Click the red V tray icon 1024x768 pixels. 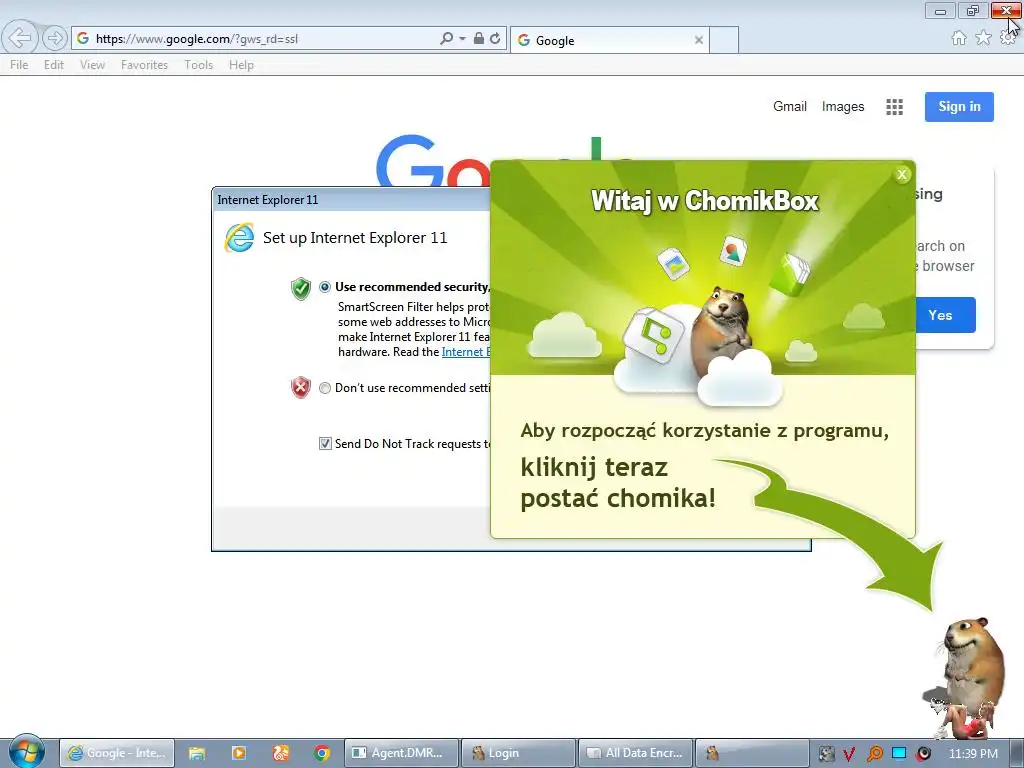tap(849, 754)
